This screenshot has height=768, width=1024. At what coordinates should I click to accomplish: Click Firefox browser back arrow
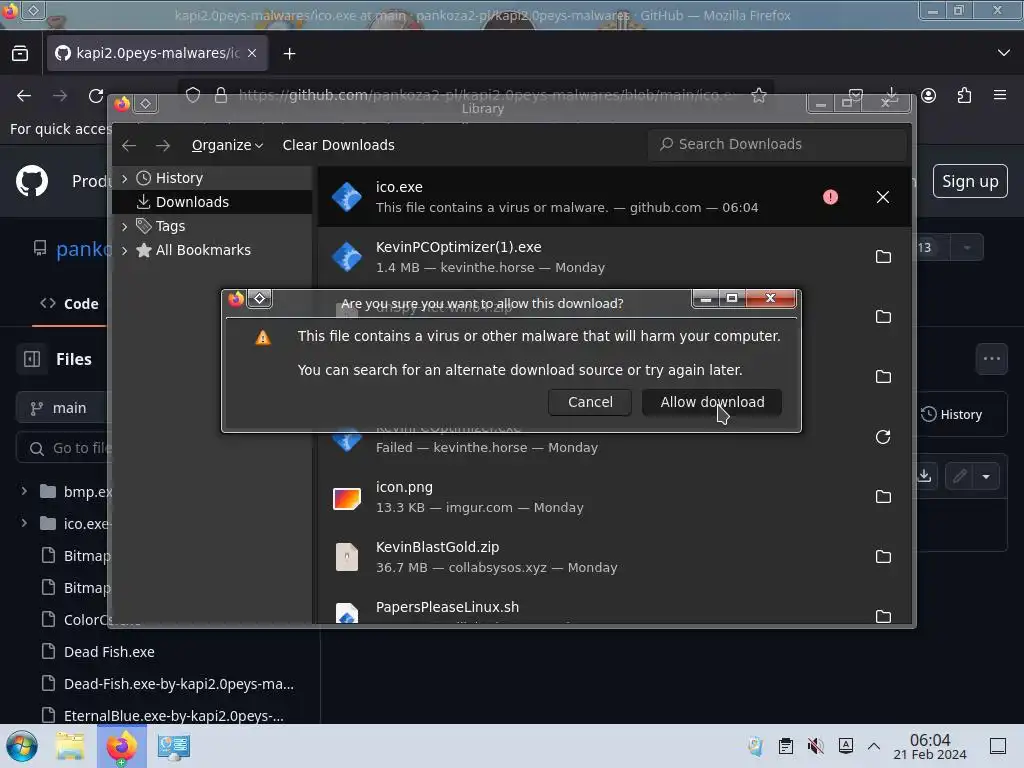[24, 96]
